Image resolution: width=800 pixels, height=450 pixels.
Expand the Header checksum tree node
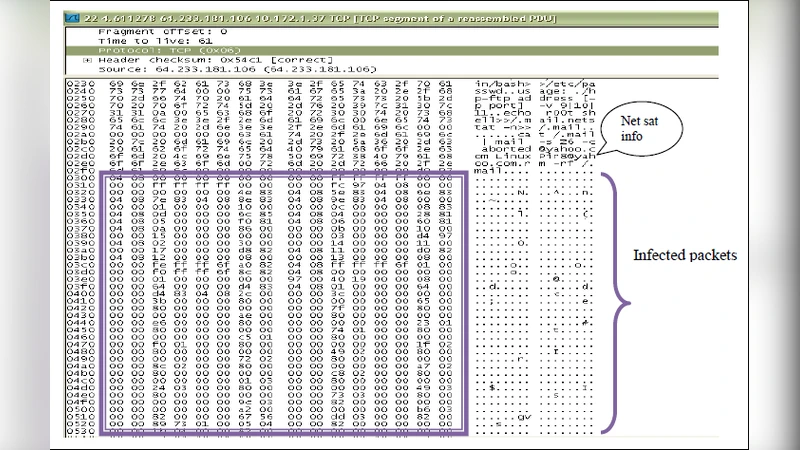pos(87,59)
